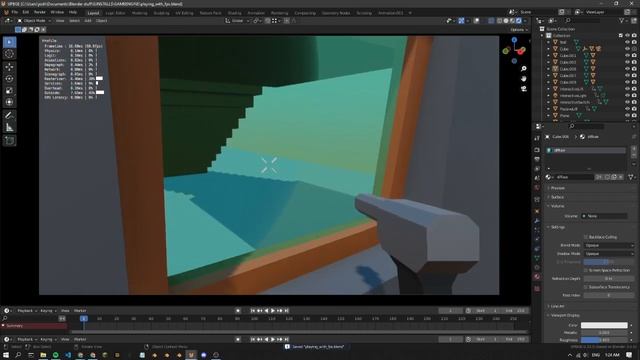Switch to rendered viewport shading
This screenshot has width=640, height=360.
pyautogui.click(x=519, y=20)
